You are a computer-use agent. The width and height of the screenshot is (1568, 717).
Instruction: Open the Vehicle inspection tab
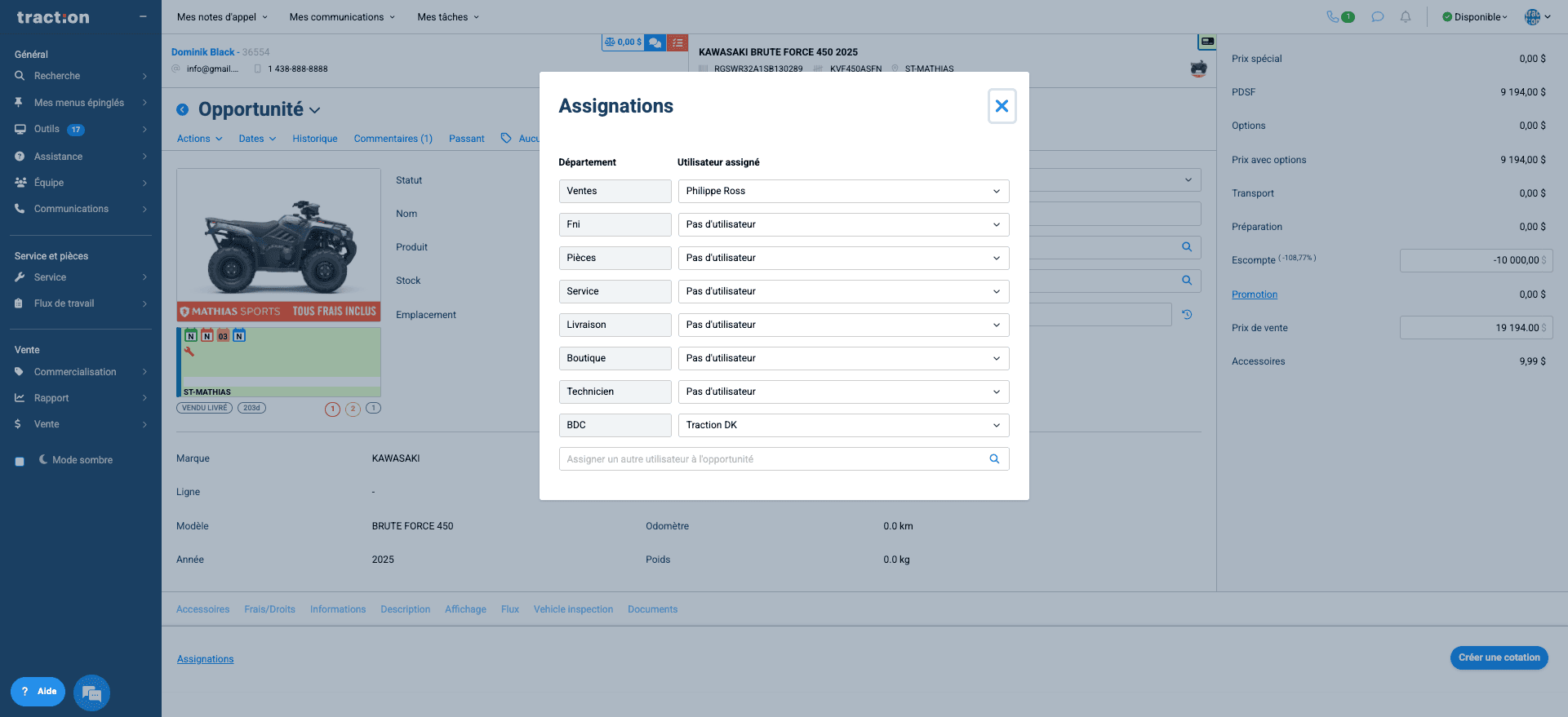tap(574, 609)
